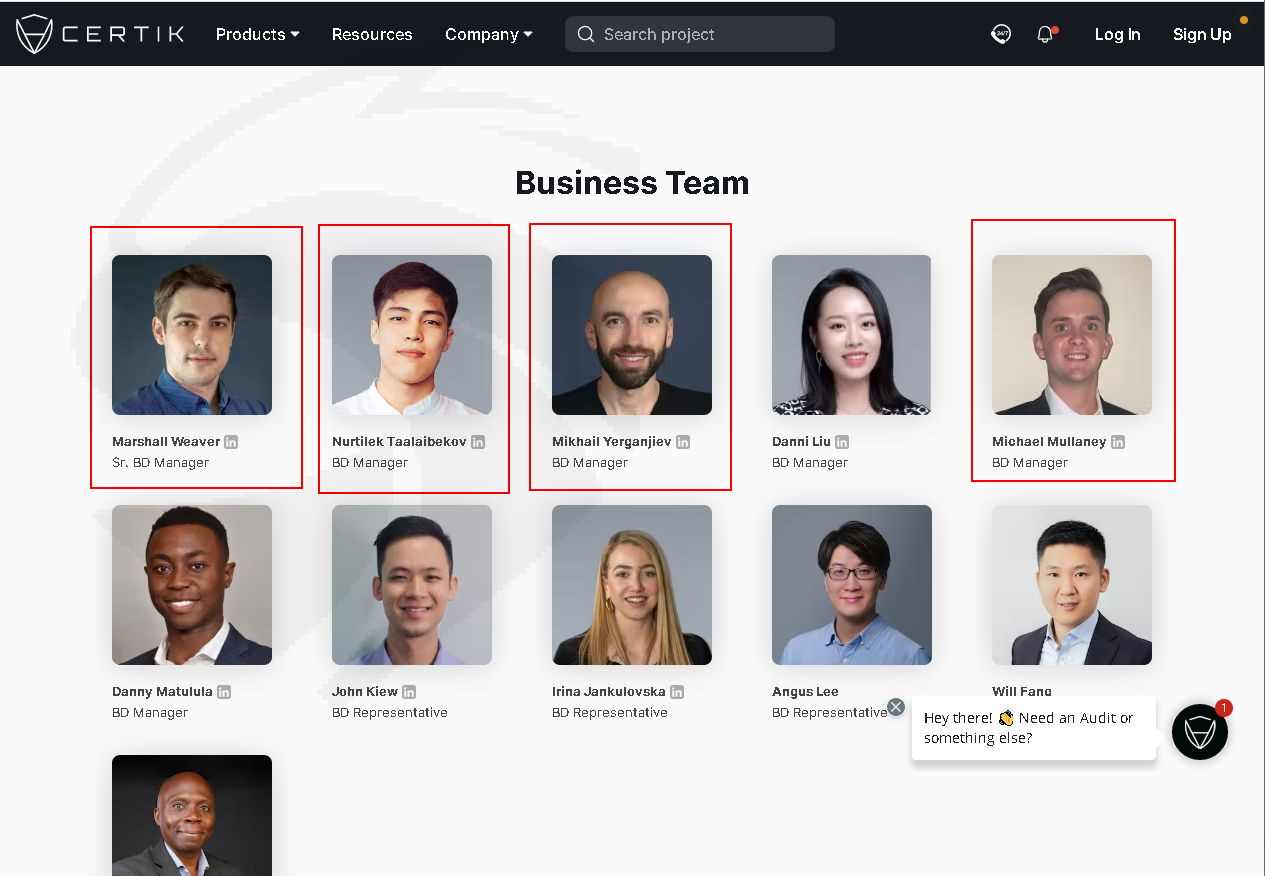This screenshot has height=876, width=1265.
Task: Expand the Products dropdown menu
Action: (258, 34)
